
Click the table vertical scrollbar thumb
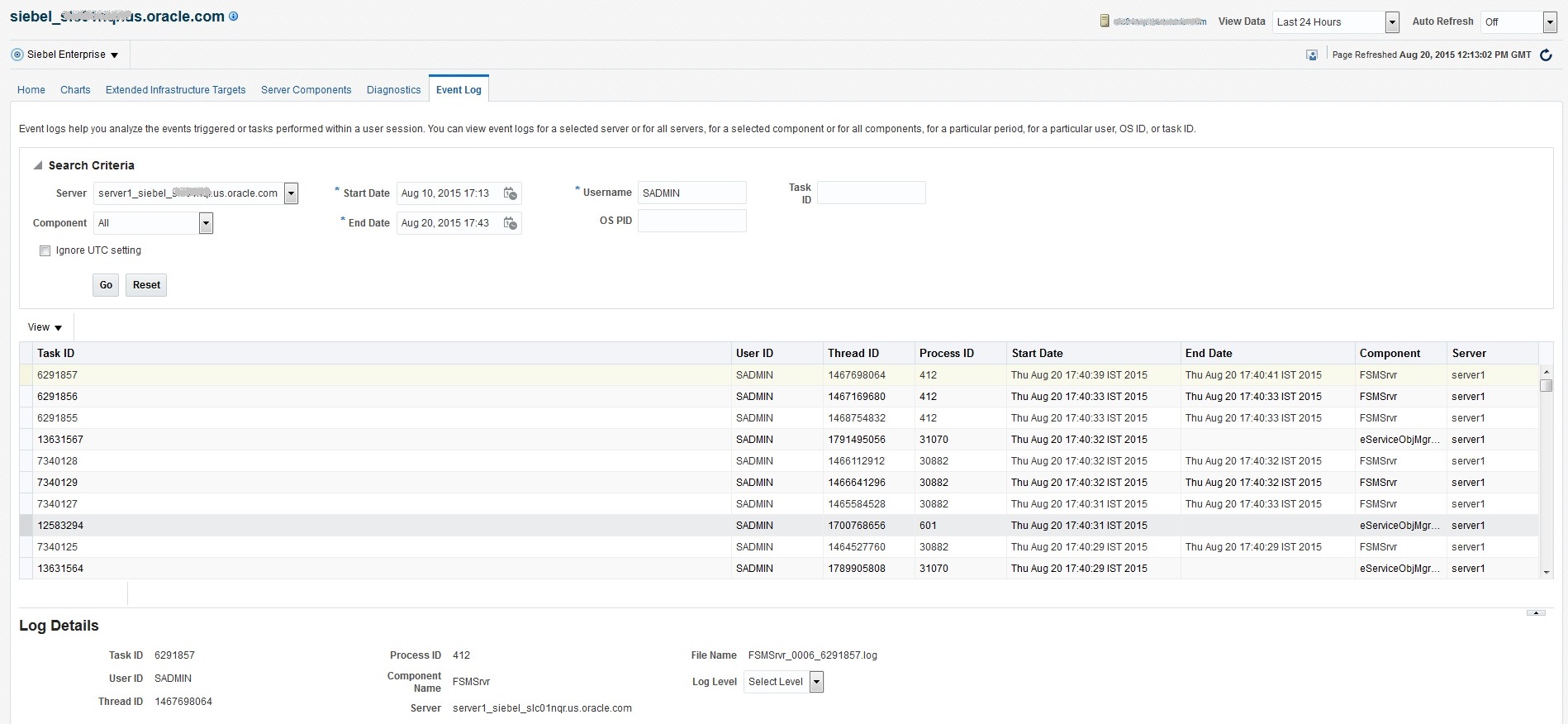[x=1546, y=385]
